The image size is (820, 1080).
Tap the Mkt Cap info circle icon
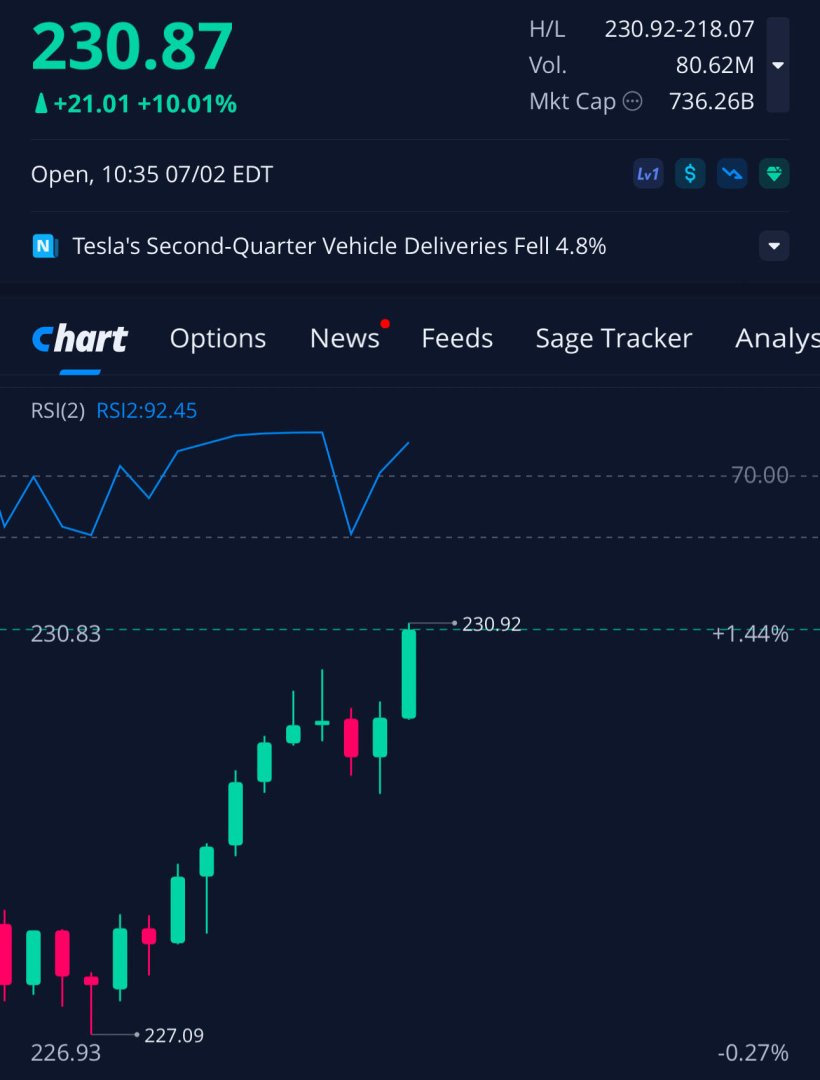(632, 102)
